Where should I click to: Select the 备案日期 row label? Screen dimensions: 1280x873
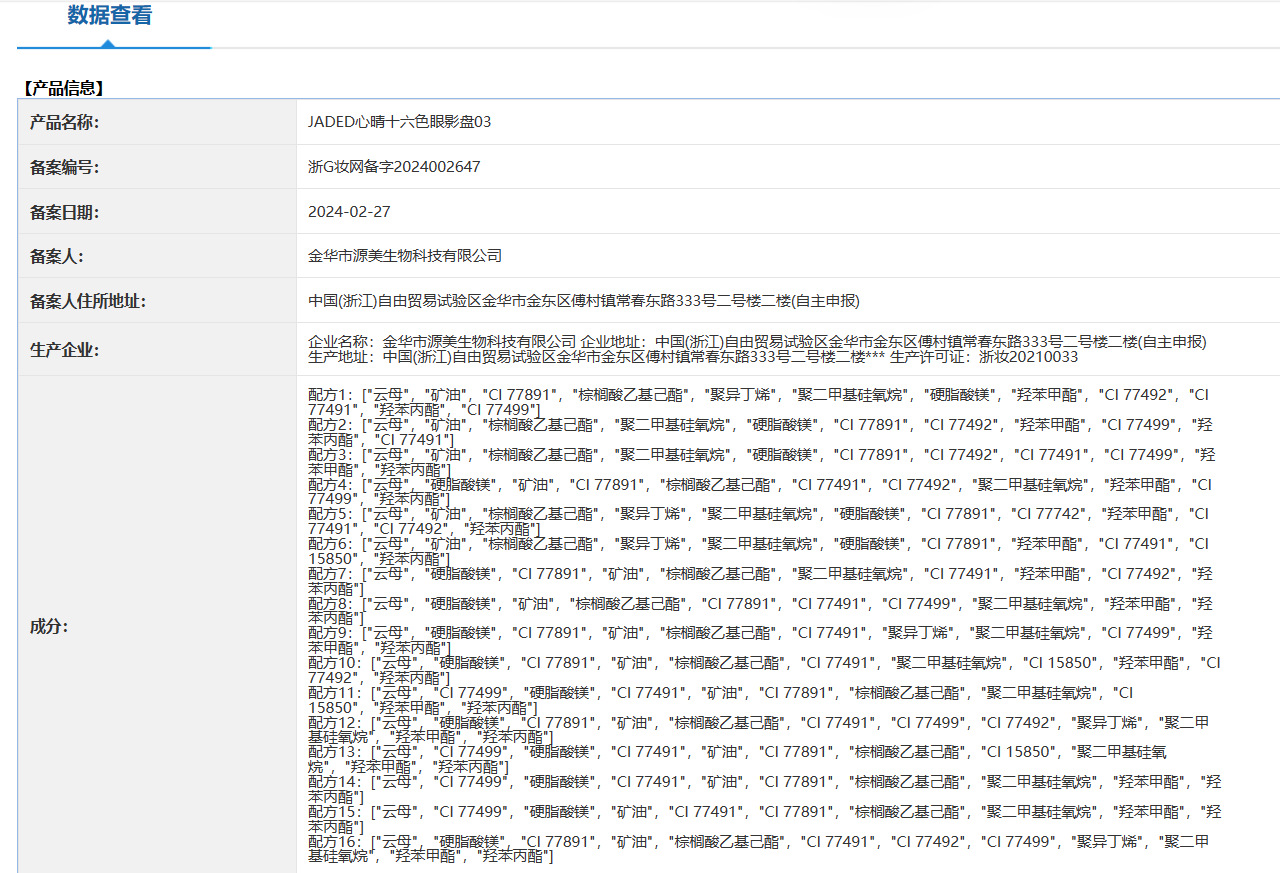(65, 212)
